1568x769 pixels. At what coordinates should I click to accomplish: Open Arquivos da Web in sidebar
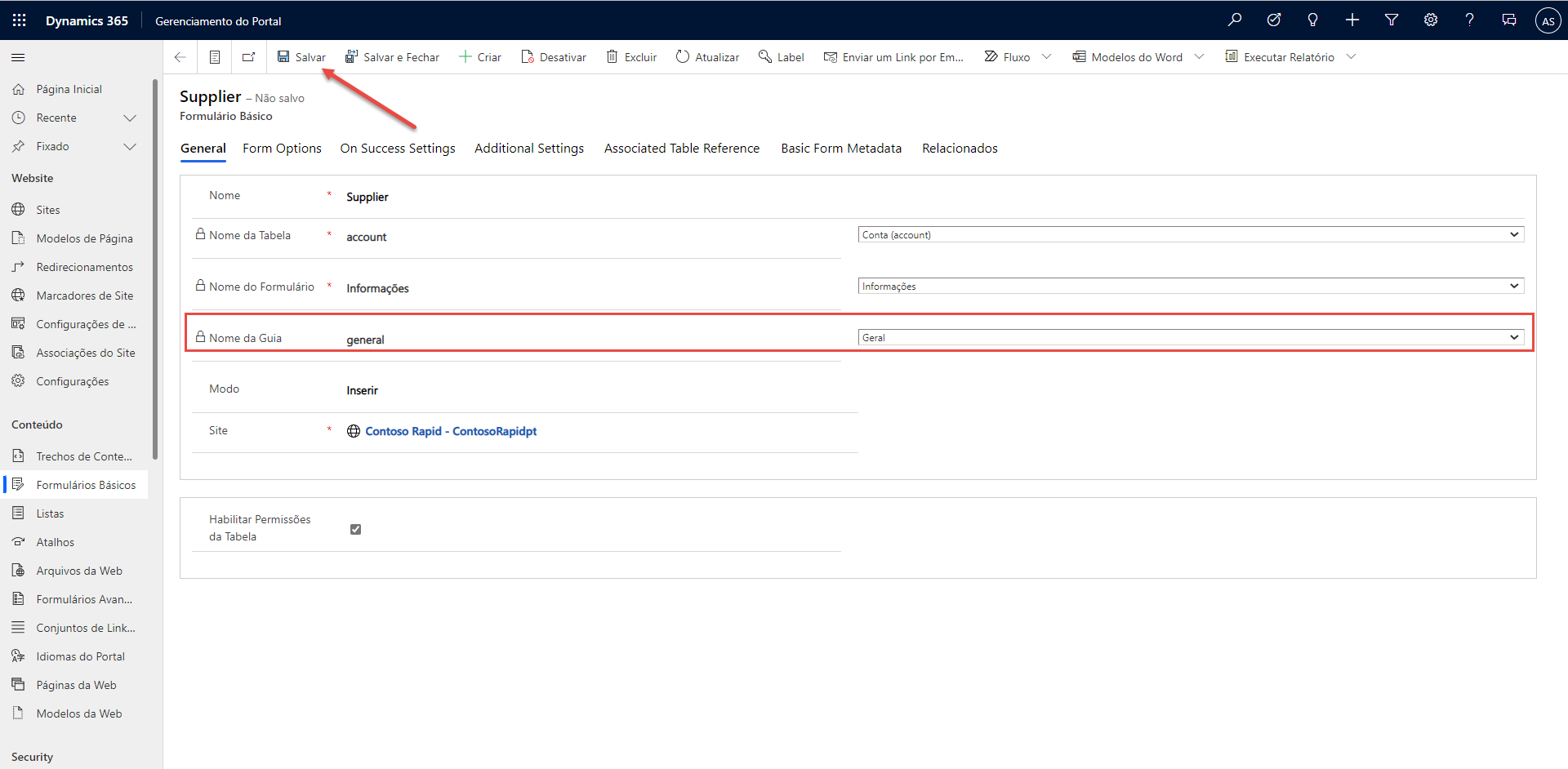(x=75, y=571)
